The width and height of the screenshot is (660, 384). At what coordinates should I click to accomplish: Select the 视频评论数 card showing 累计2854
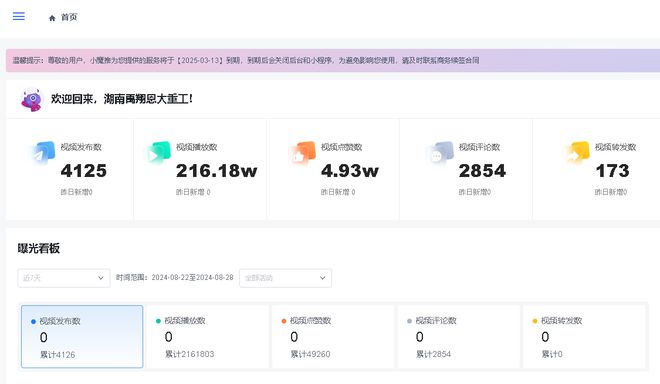458,336
